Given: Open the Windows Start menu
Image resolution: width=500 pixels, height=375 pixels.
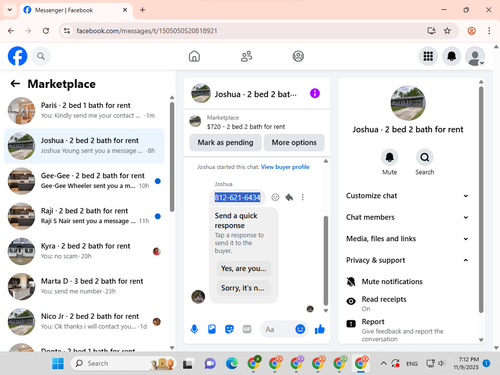Looking at the screenshot, I should coord(58,363).
